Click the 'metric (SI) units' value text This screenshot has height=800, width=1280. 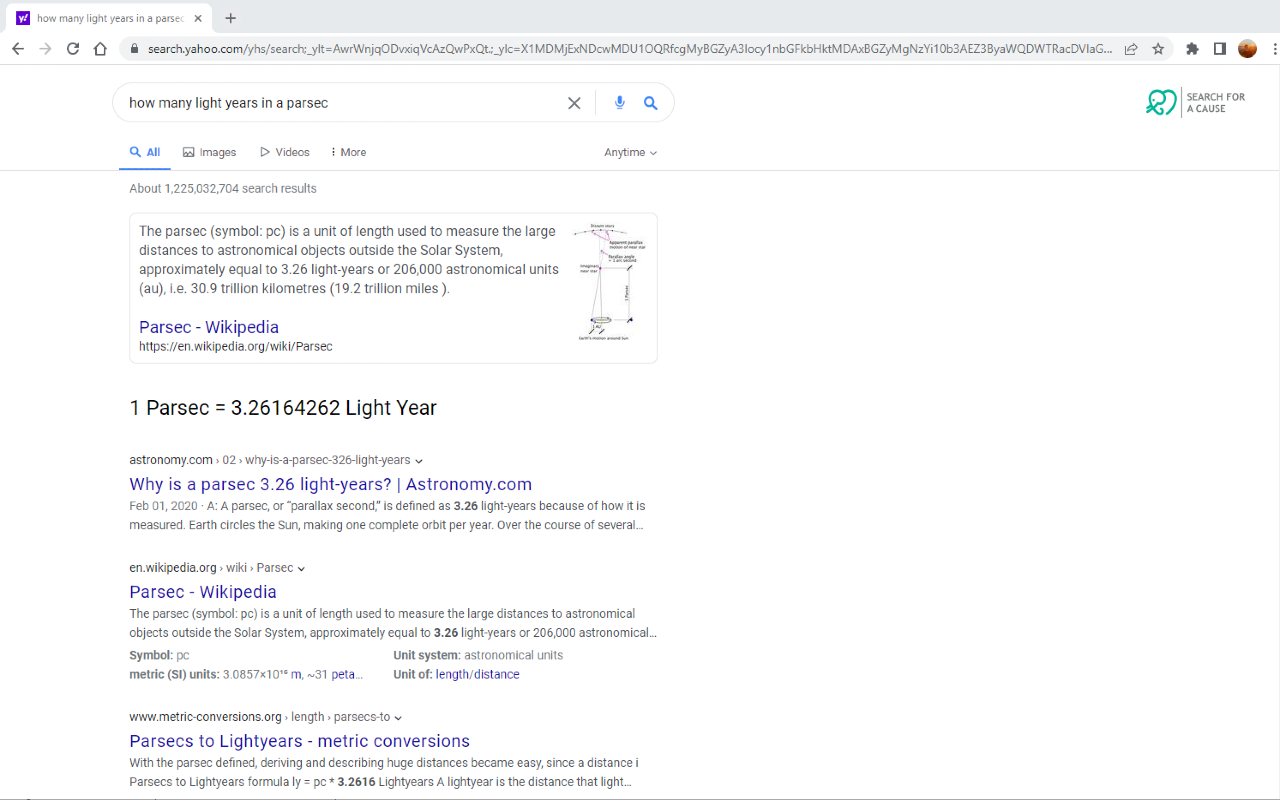click(293, 674)
